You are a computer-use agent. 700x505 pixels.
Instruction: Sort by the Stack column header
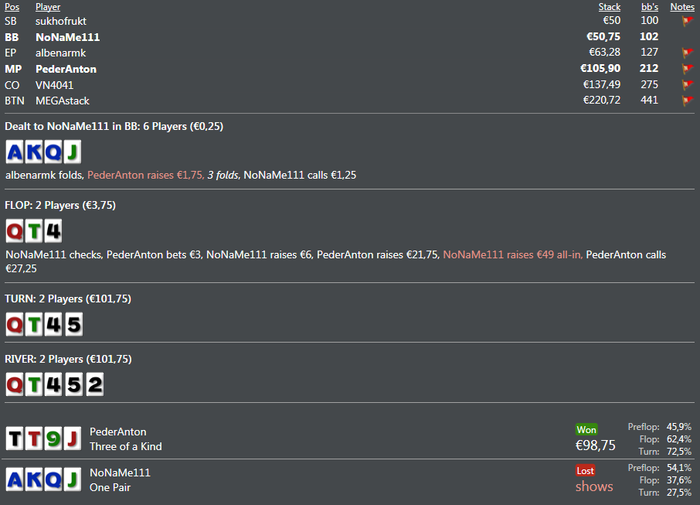coord(609,7)
